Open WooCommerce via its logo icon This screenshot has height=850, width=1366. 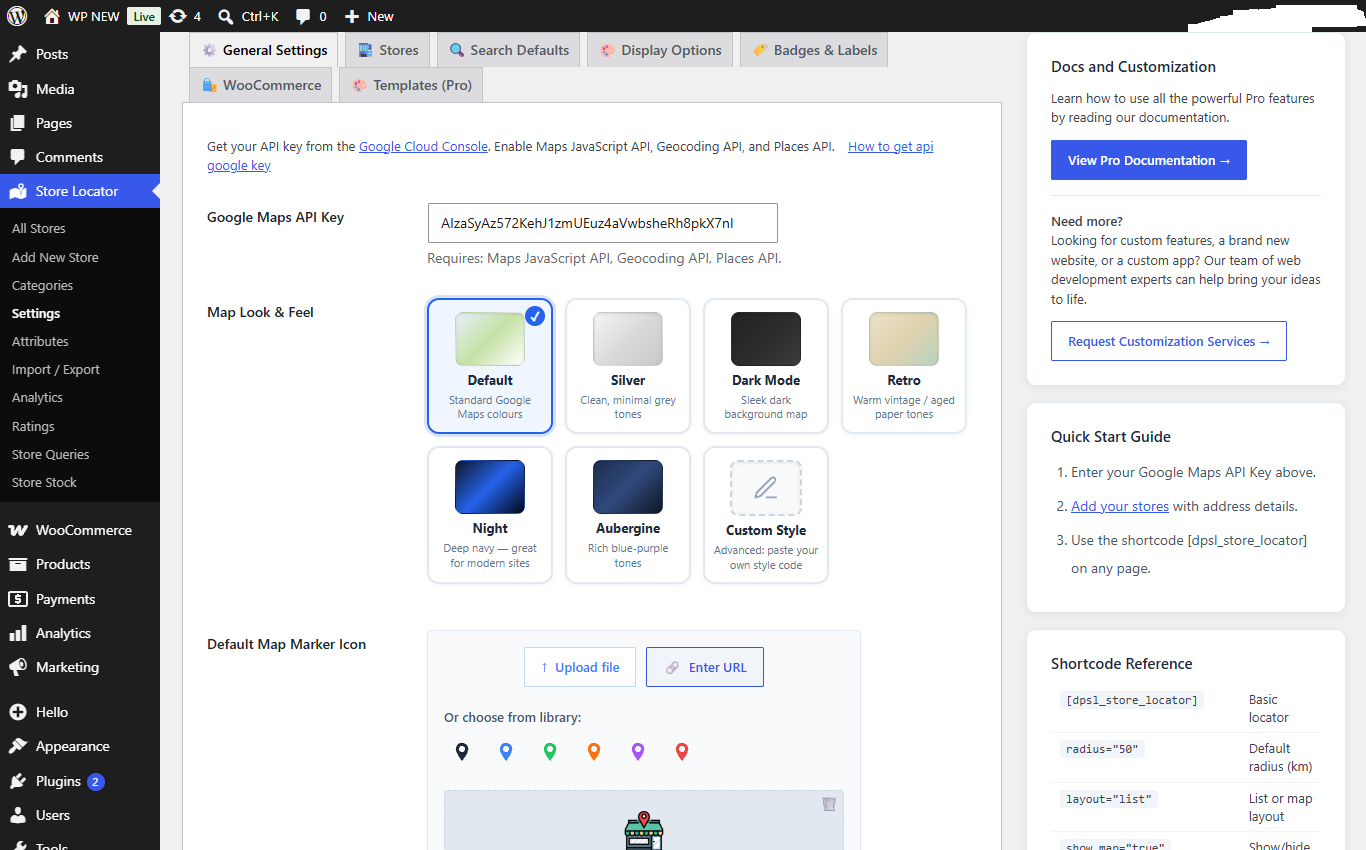tap(18, 530)
